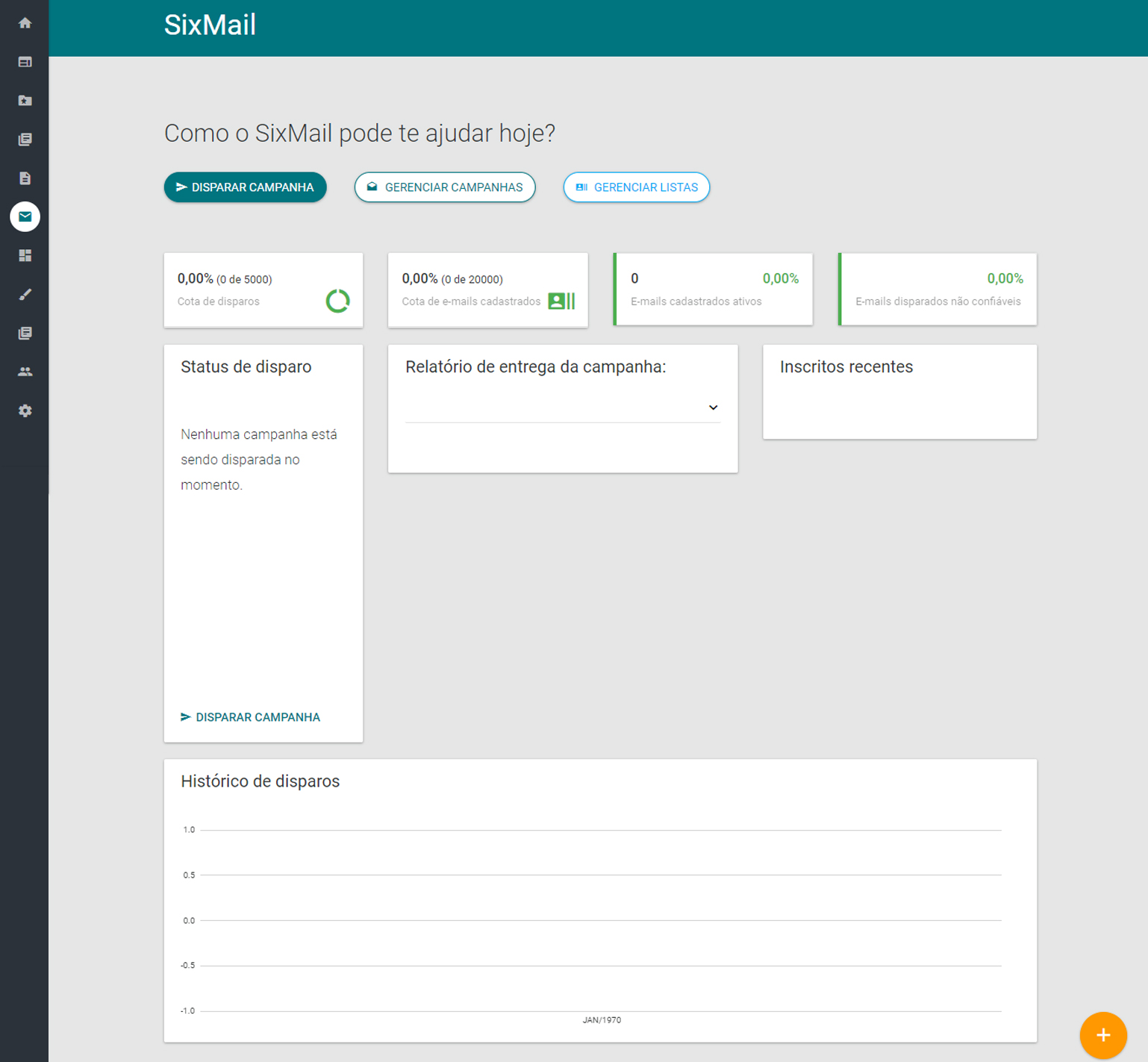Click the filled Disparar Campanha button

[245, 187]
